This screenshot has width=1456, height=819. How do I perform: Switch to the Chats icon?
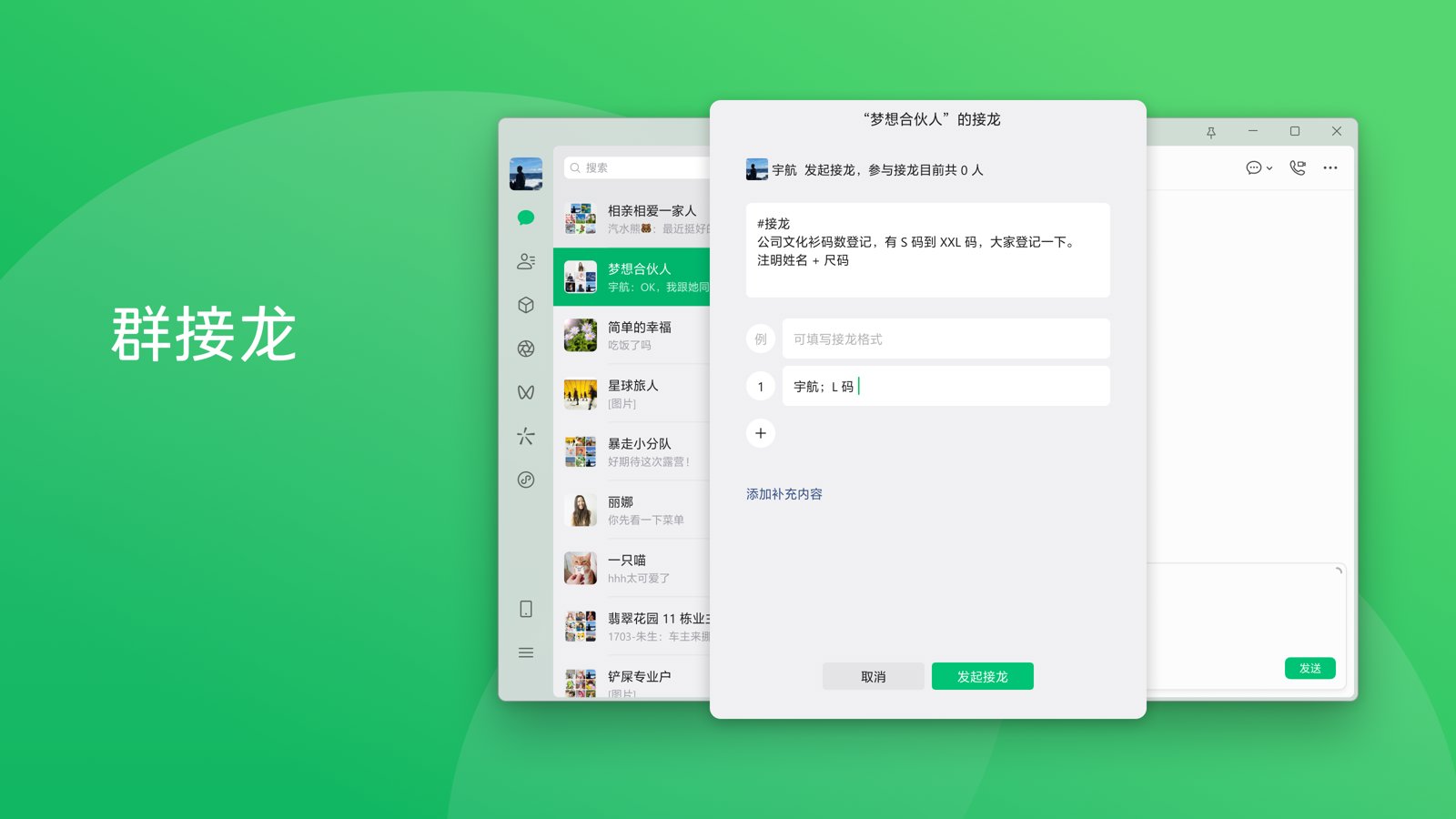pyautogui.click(x=526, y=217)
